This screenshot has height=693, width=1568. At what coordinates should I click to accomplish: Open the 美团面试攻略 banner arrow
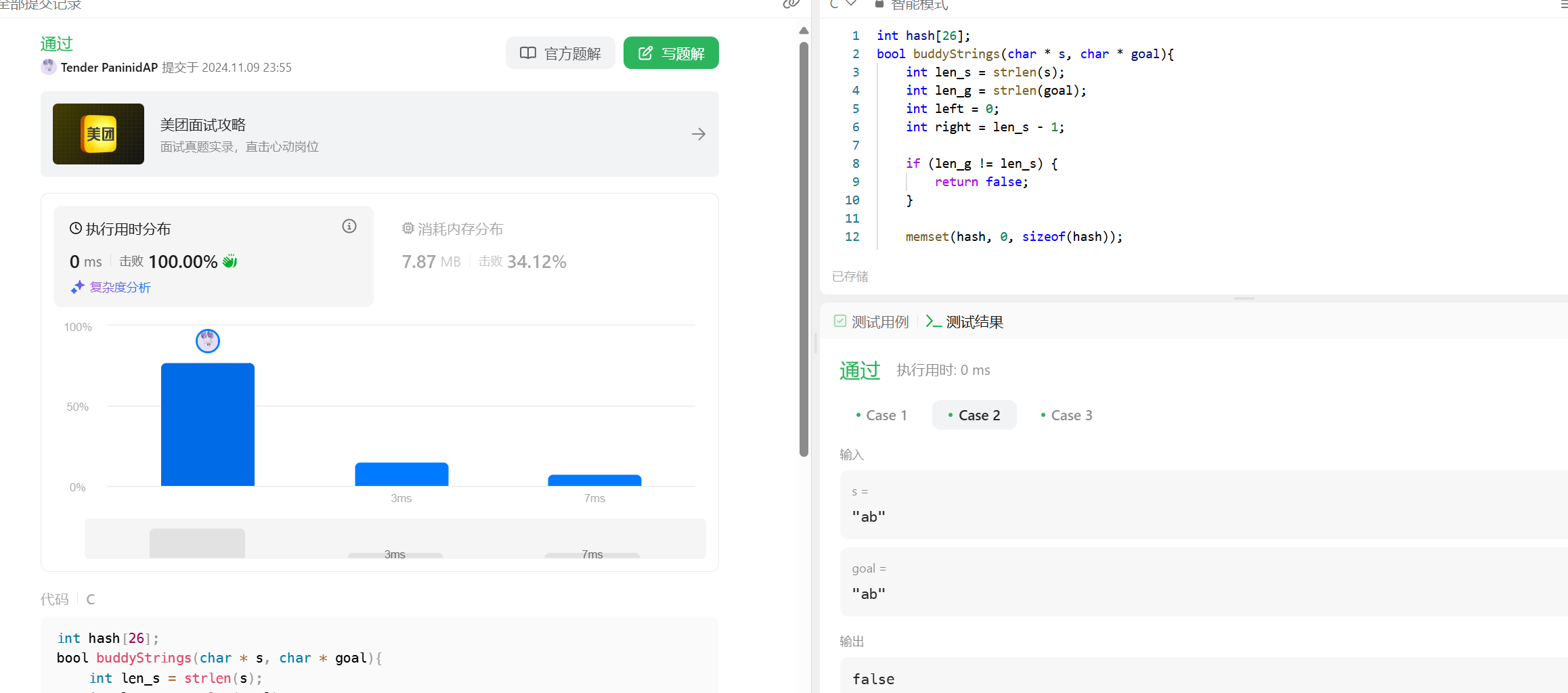(x=699, y=134)
